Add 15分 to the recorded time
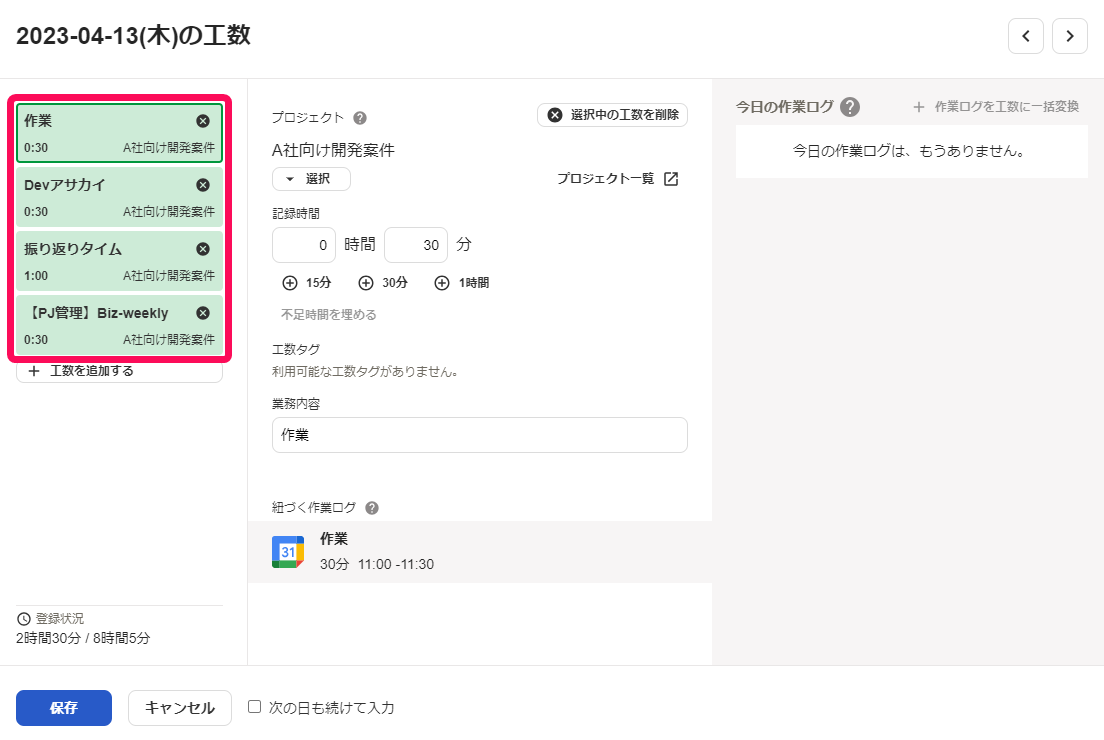 coord(306,283)
